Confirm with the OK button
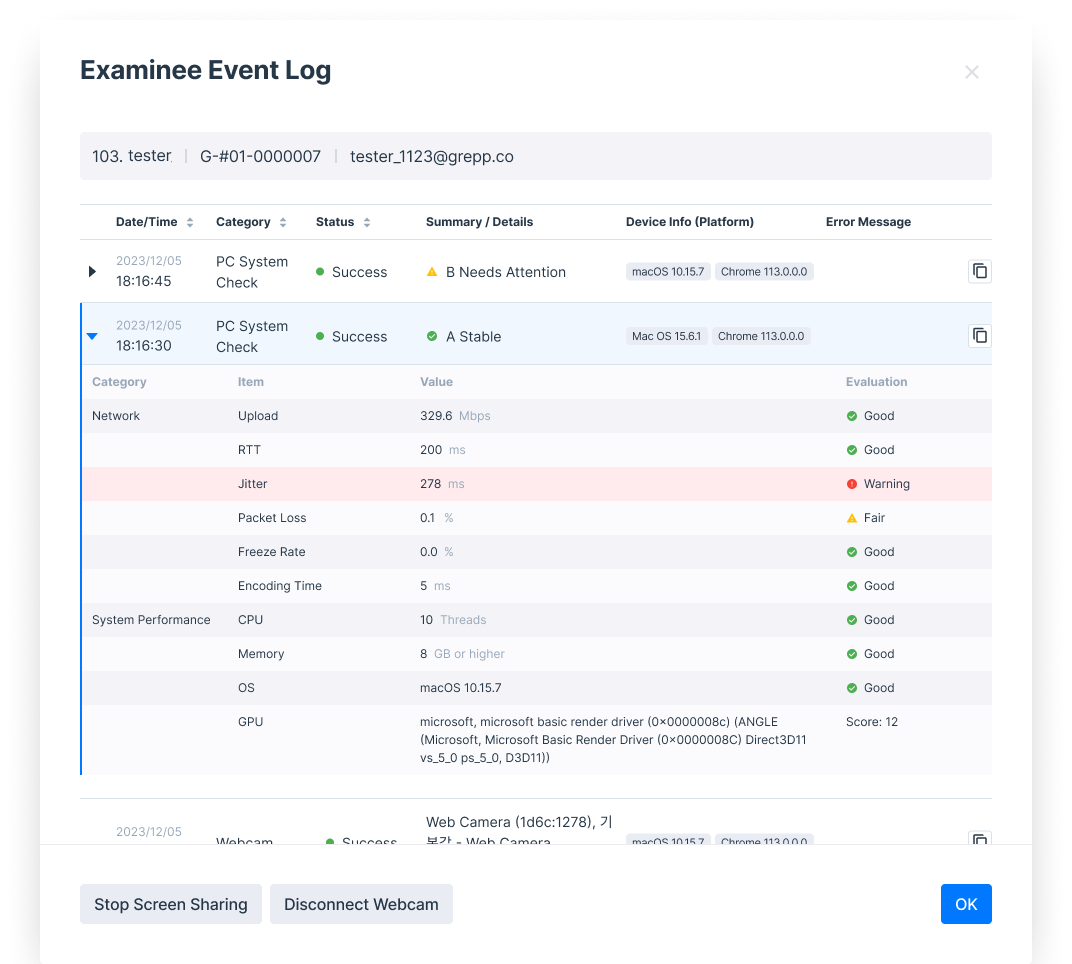Image resolution: width=1072 pixels, height=964 pixels. pos(966,904)
